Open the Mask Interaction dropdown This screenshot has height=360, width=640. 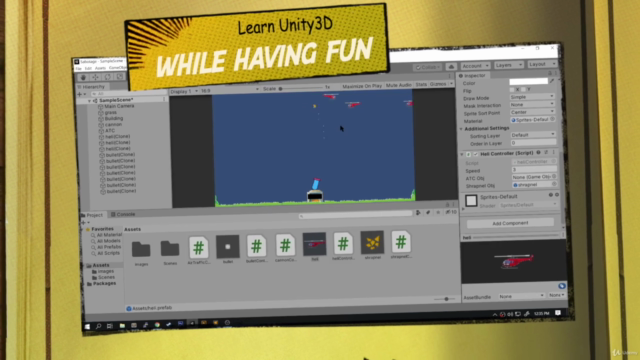[x=532, y=104]
